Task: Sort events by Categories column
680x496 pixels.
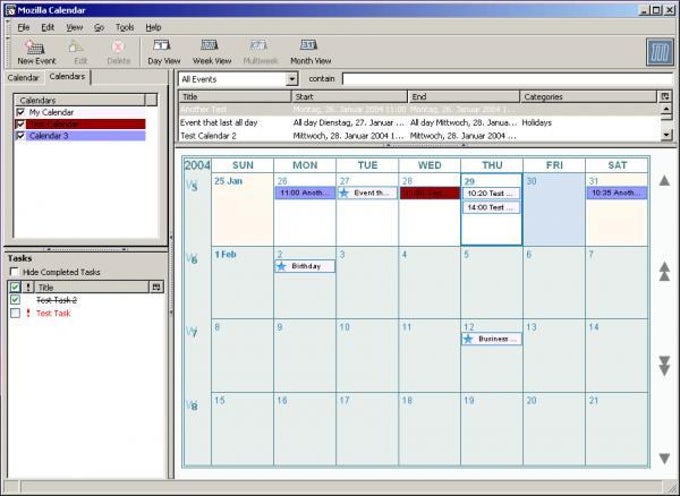Action: coord(588,97)
